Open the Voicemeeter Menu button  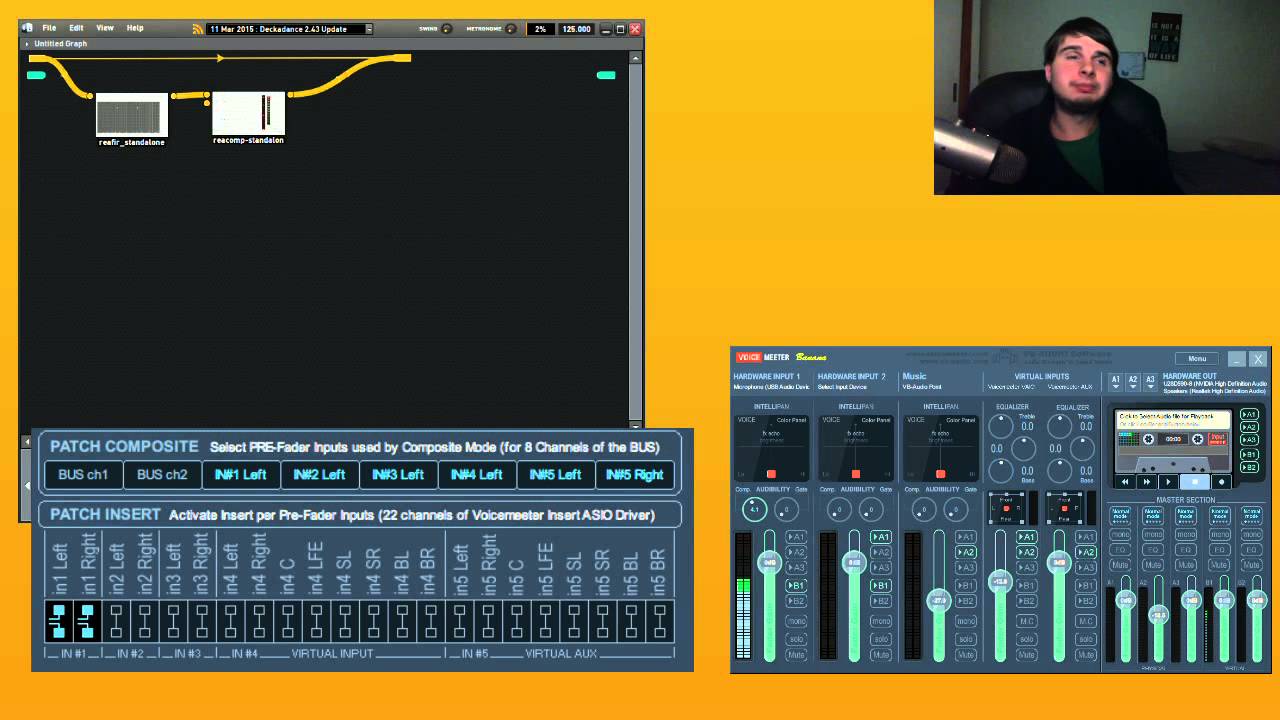pos(1197,358)
